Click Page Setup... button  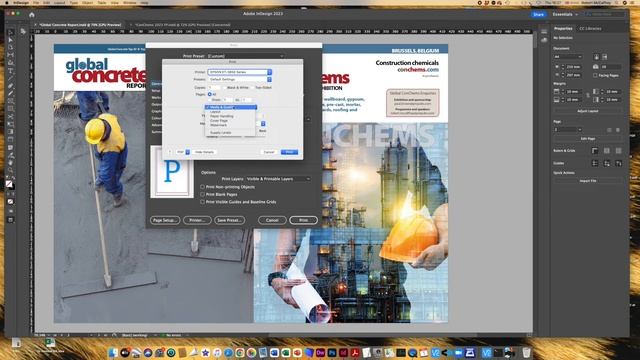pos(165,220)
